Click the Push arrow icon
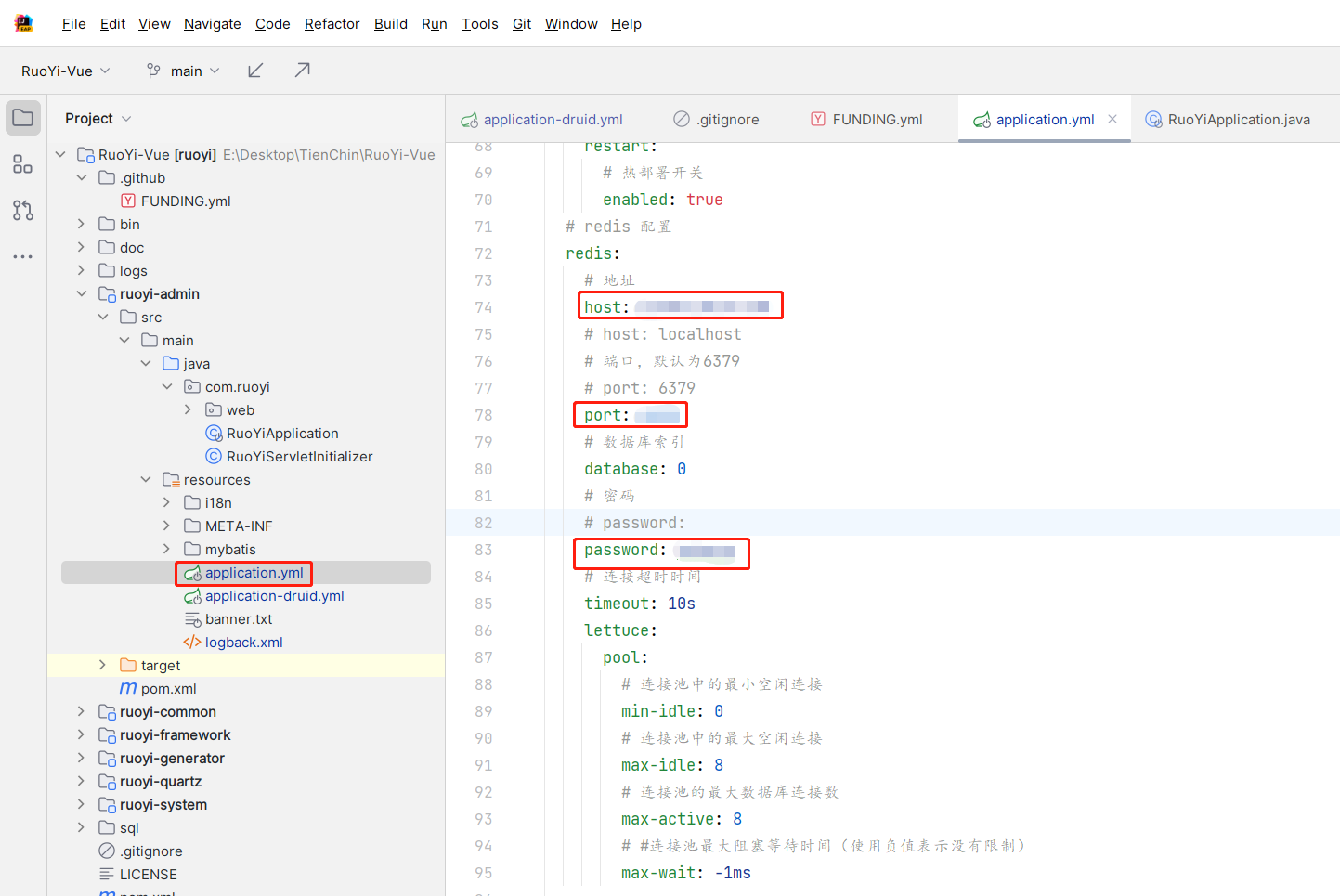This screenshot has height=896, width=1340. (302, 71)
